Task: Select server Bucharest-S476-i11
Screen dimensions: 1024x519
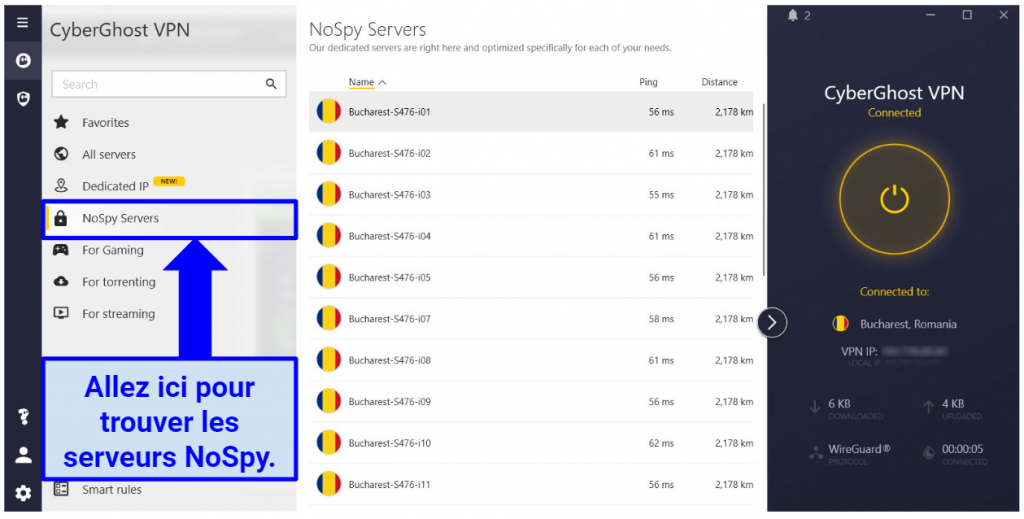Action: pos(531,484)
